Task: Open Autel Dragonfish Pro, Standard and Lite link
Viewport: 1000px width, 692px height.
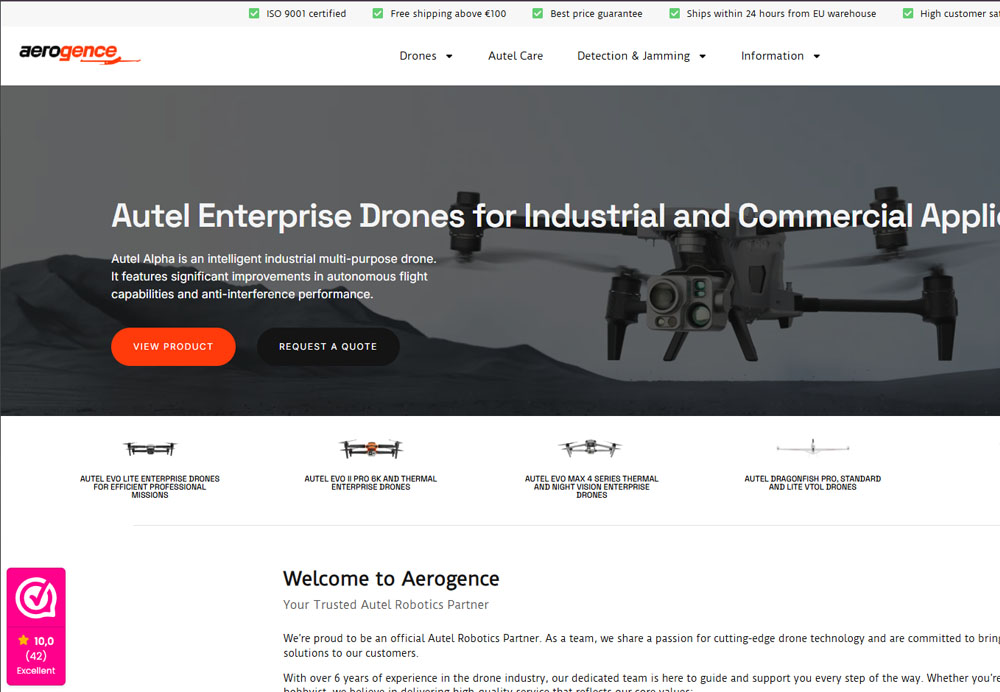Action: 812,483
